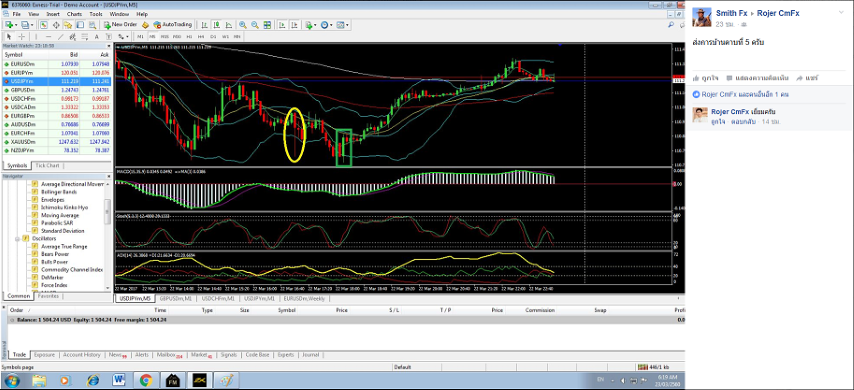Switch to the Account History tab

pyautogui.click(x=81, y=355)
